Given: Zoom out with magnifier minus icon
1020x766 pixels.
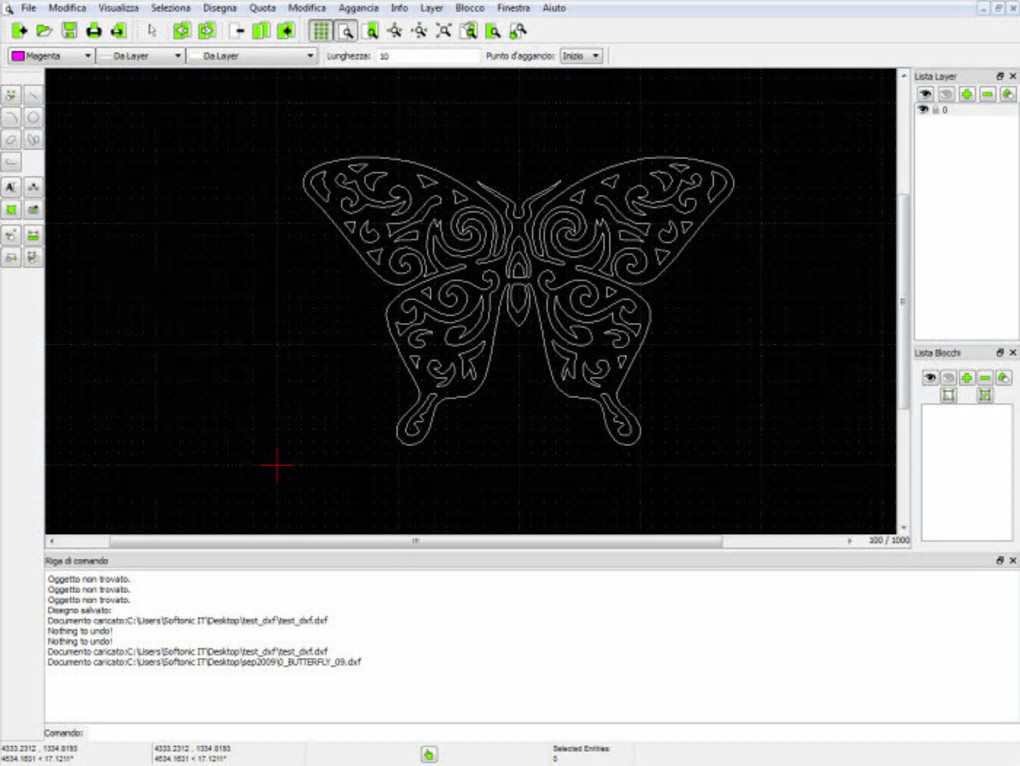Looking at the screenshot, I should pos(419,31).
